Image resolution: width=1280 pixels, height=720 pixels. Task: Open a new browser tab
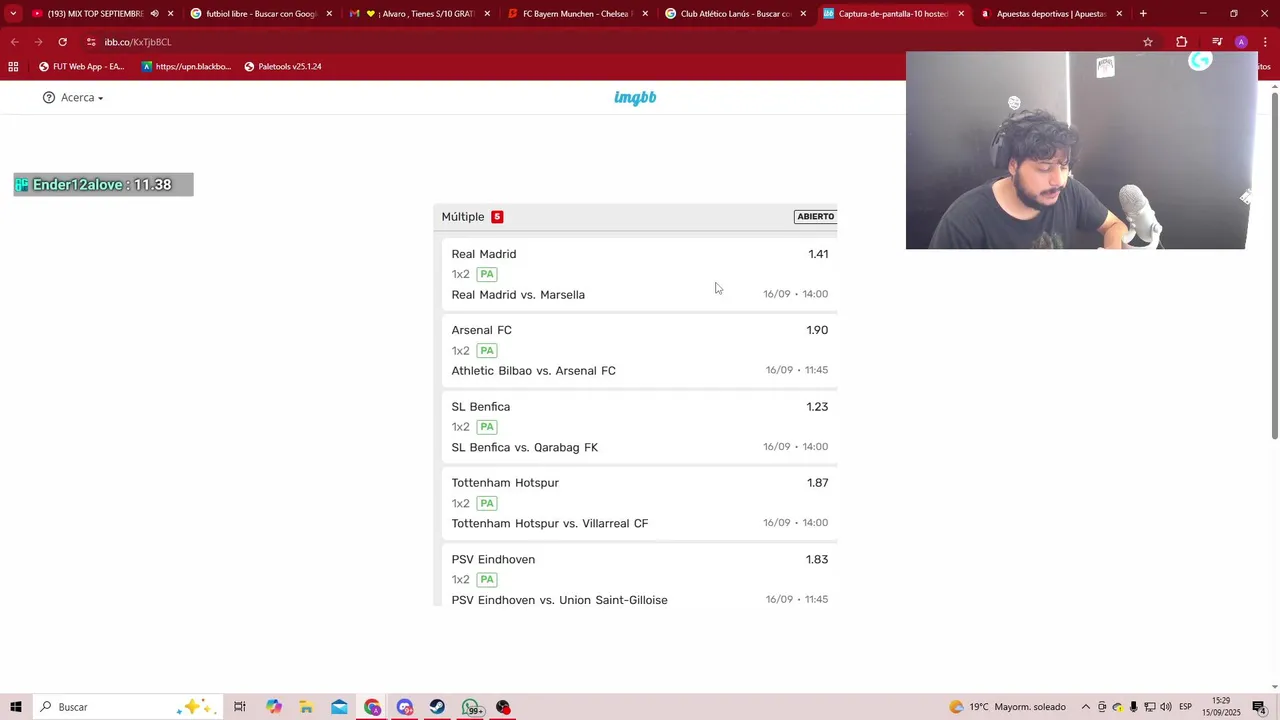coord(1143,14)
